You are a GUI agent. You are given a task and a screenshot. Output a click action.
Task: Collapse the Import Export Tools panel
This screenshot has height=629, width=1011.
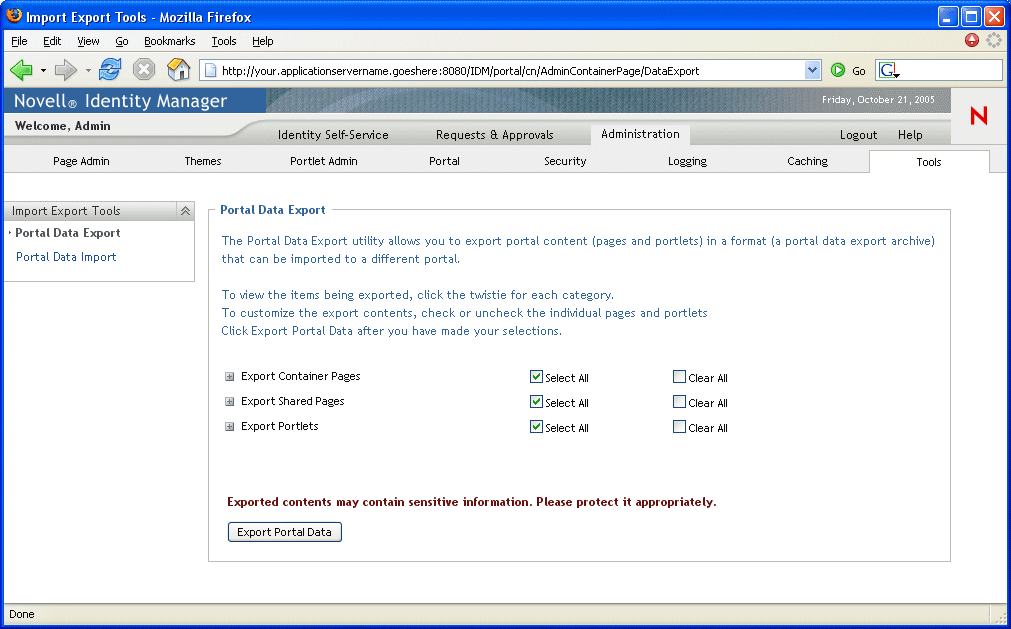(x=185, y=211)
